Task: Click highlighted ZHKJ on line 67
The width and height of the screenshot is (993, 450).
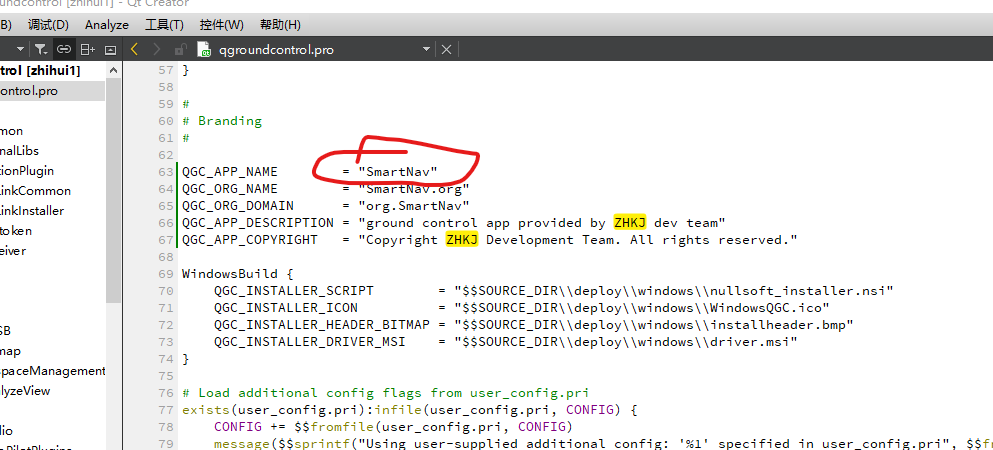Action: [x=462, y=240]
